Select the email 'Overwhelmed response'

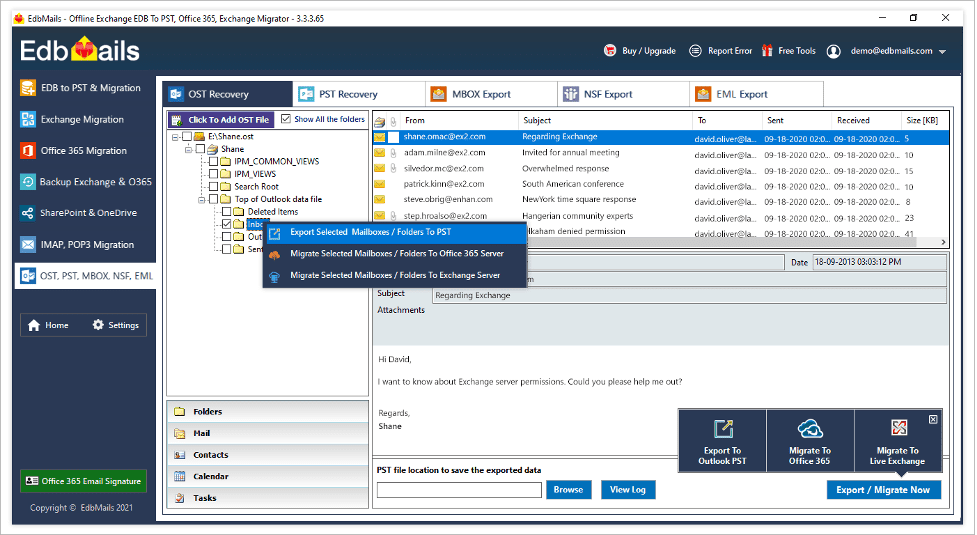pyautogui.click(x=660, y=169)
